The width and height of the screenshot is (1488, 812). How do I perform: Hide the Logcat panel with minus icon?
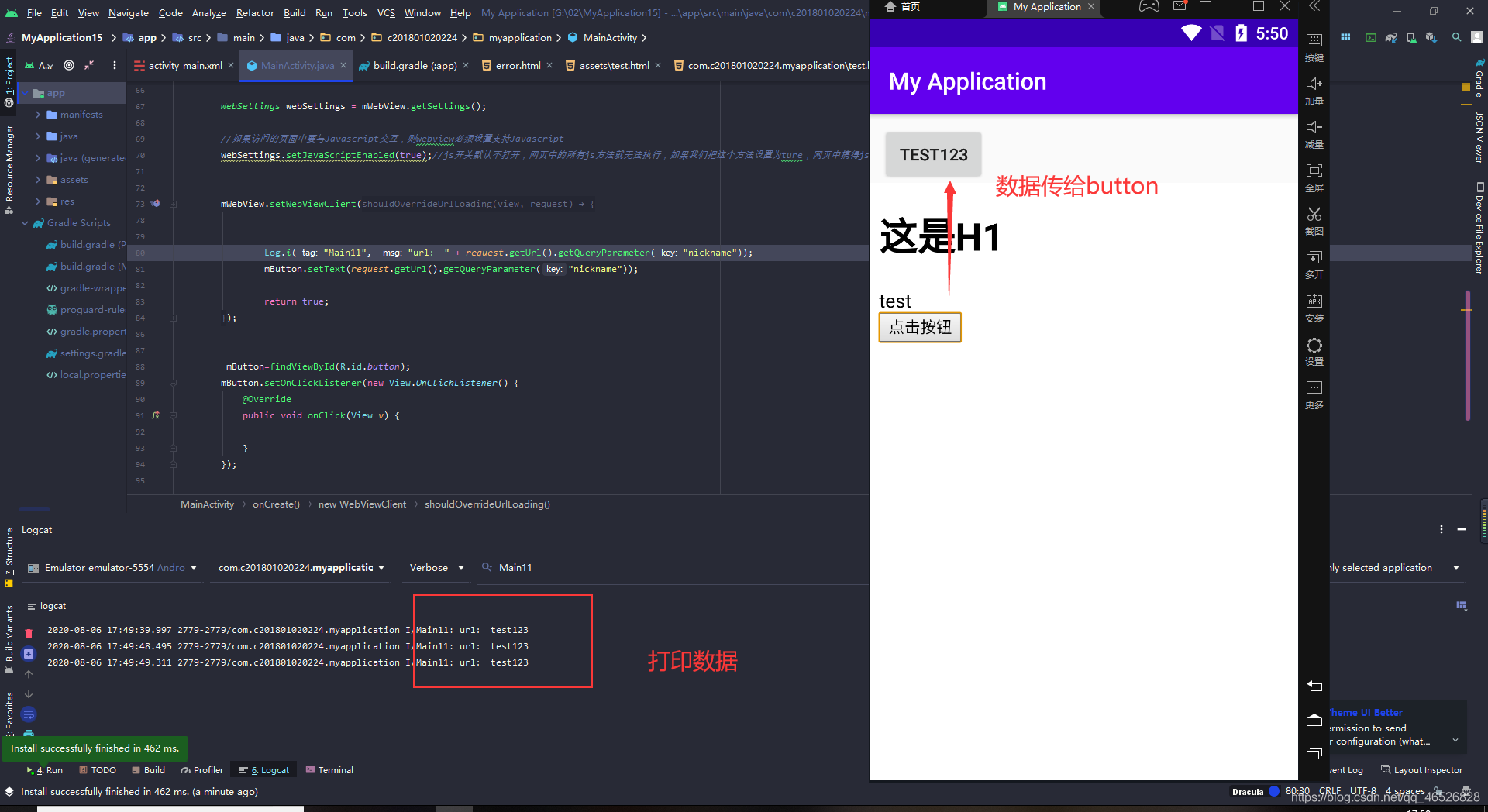pos(1462,529)
